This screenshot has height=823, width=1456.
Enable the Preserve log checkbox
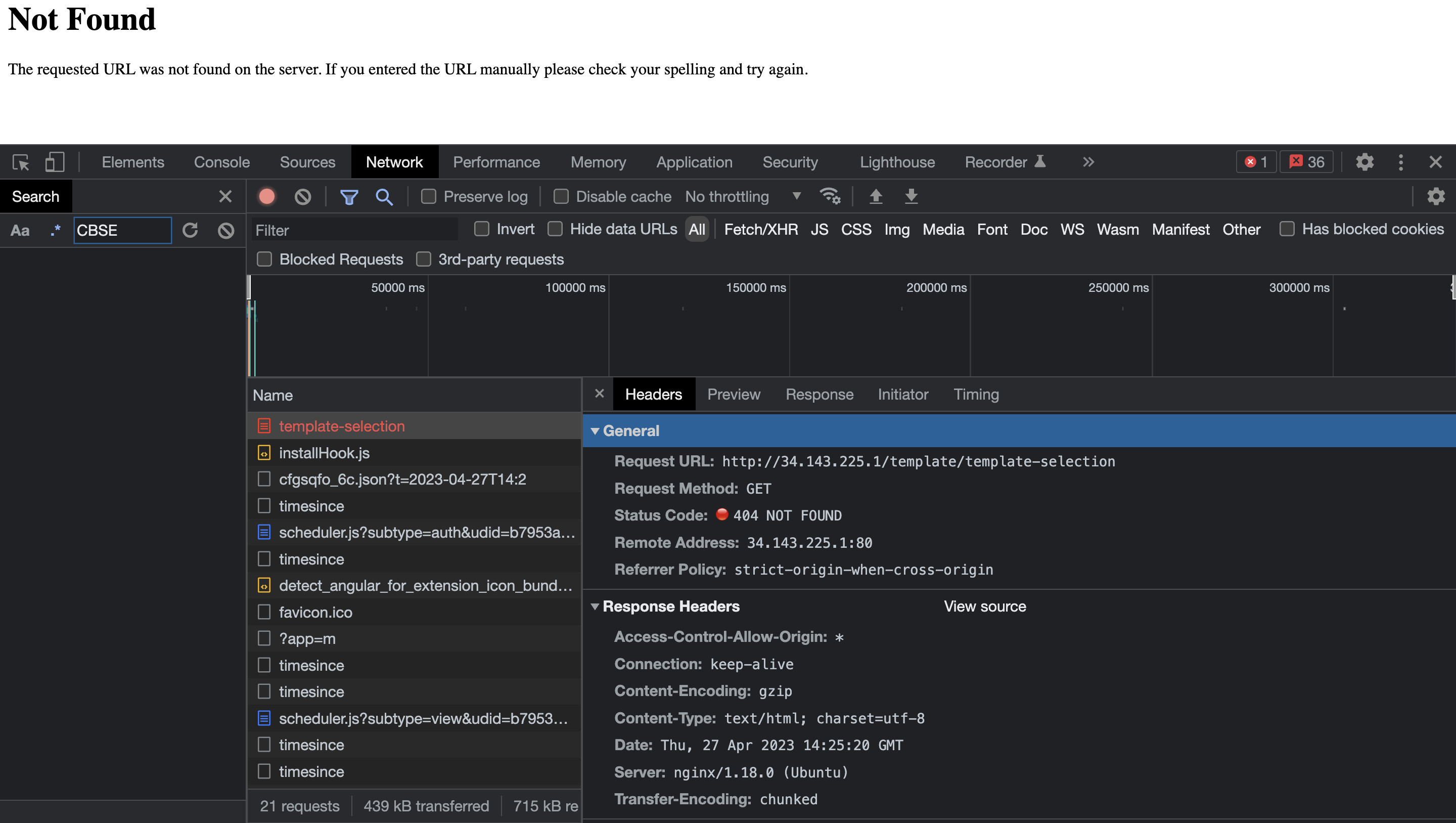coord(428,196)
